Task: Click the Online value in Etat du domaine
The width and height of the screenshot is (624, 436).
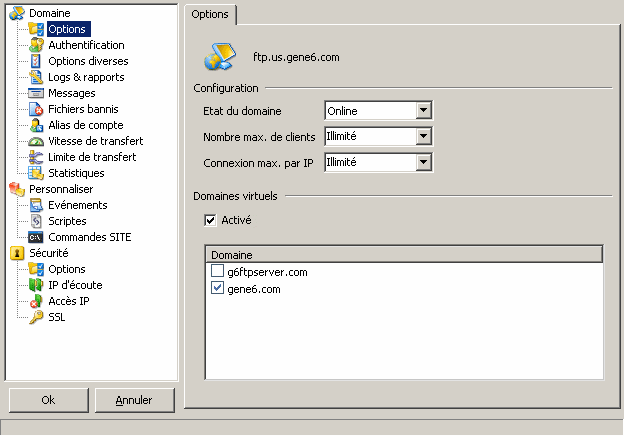Action: (x=342, y=111)
